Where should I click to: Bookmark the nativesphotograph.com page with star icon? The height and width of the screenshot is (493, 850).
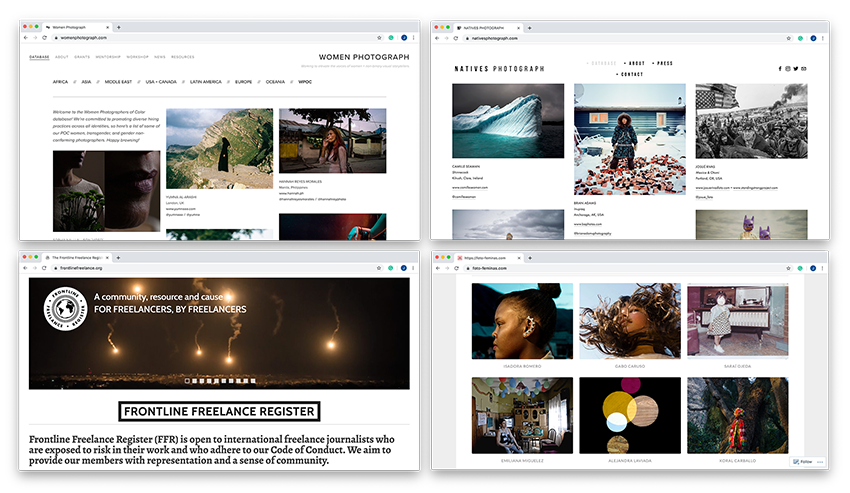click(x=789, y=39)
